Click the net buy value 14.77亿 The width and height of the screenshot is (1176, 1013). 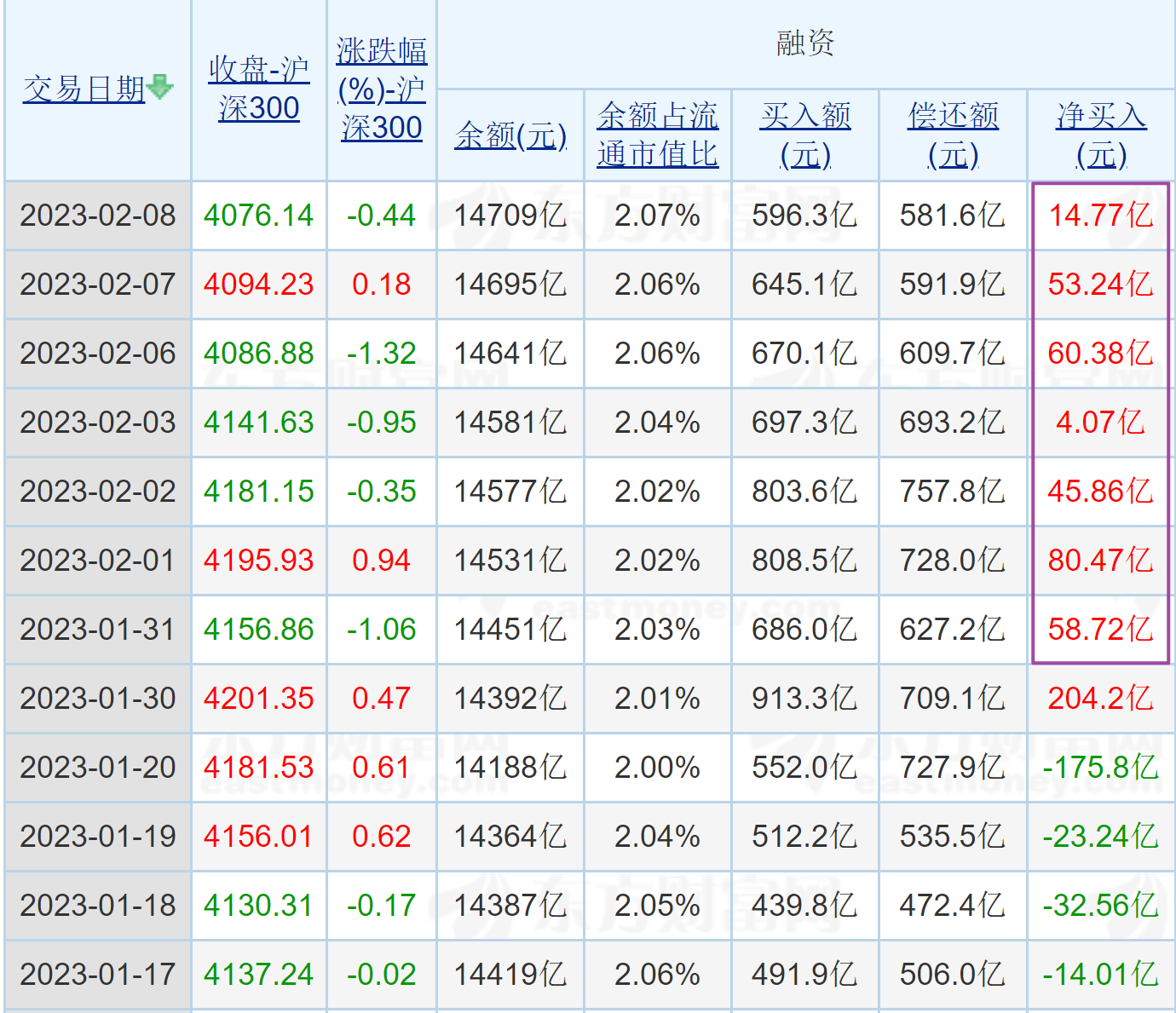(1101, 216)
